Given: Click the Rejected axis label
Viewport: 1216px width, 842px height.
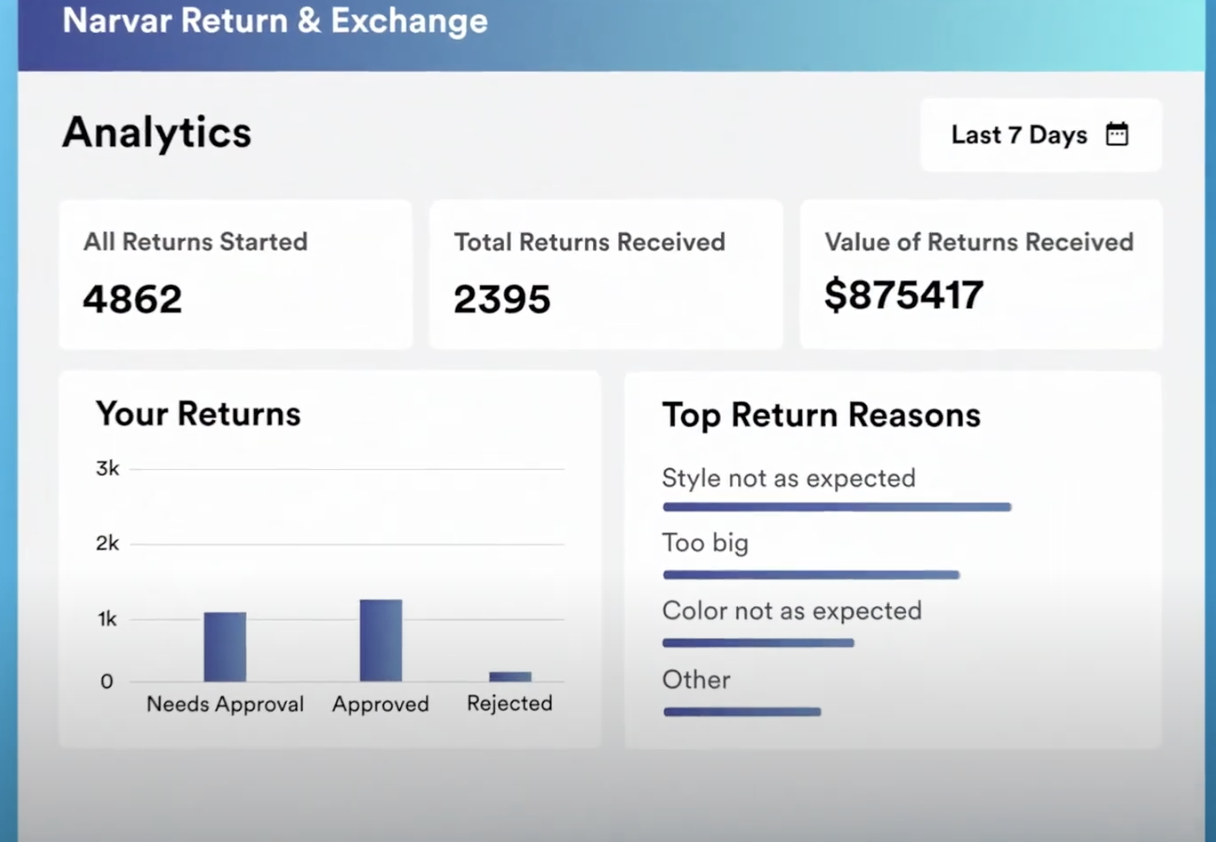Looking at the screenshot, I should pos(510,703).
